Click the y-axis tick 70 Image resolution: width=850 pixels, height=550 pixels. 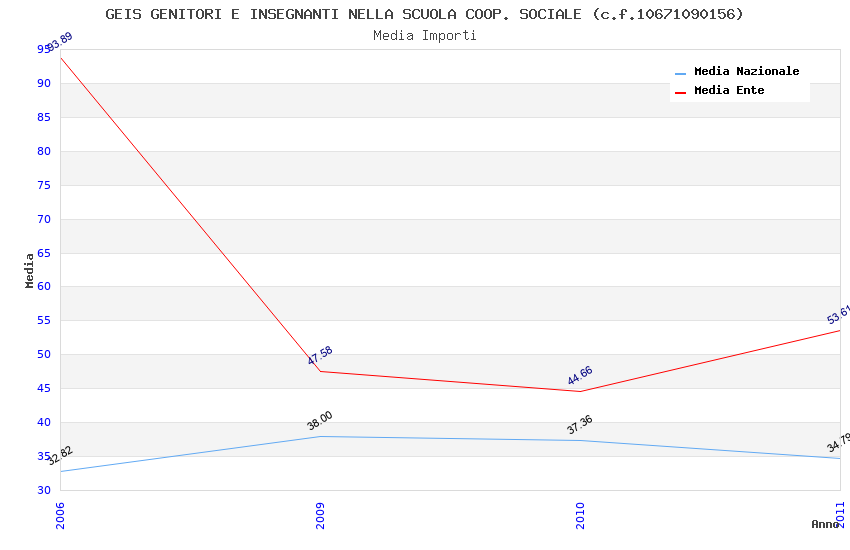[44, 219]
